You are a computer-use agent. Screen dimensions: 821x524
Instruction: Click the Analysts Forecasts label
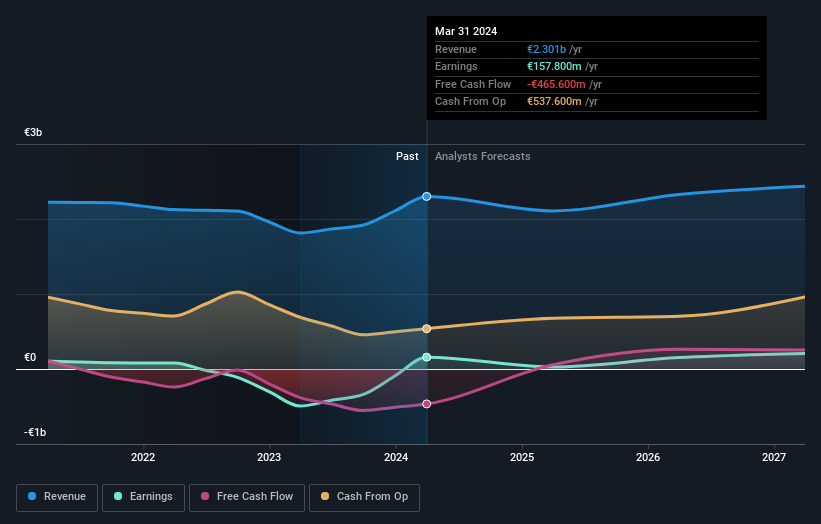click(483, 156)
